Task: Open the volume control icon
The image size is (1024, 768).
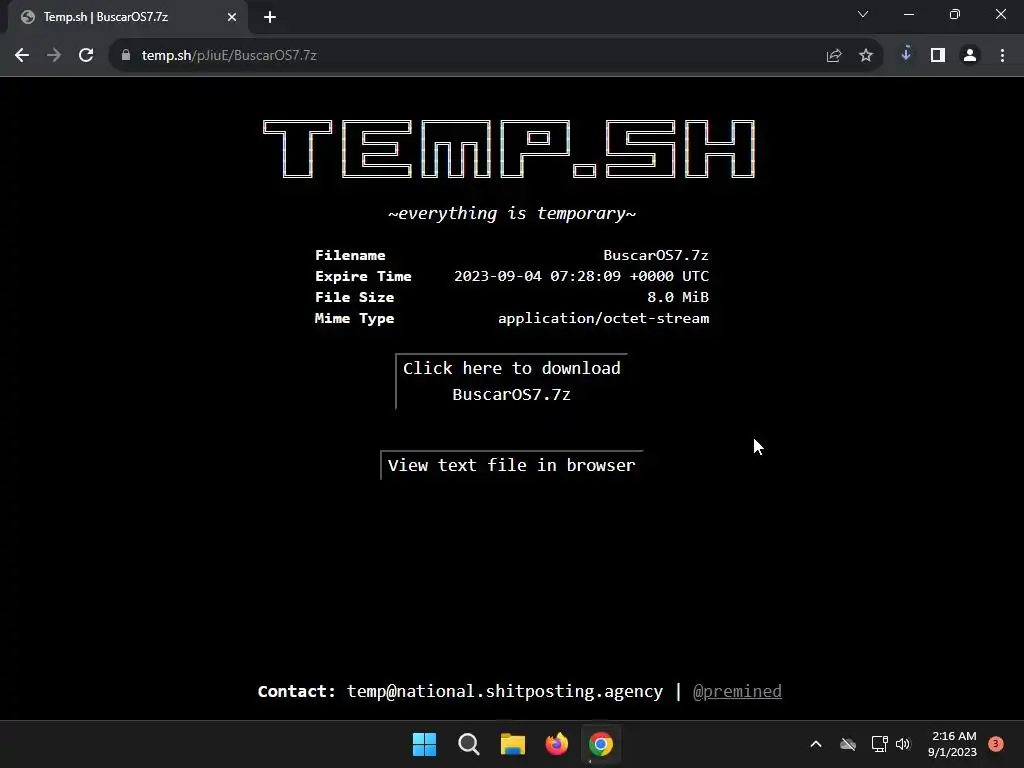Action: 903,744
